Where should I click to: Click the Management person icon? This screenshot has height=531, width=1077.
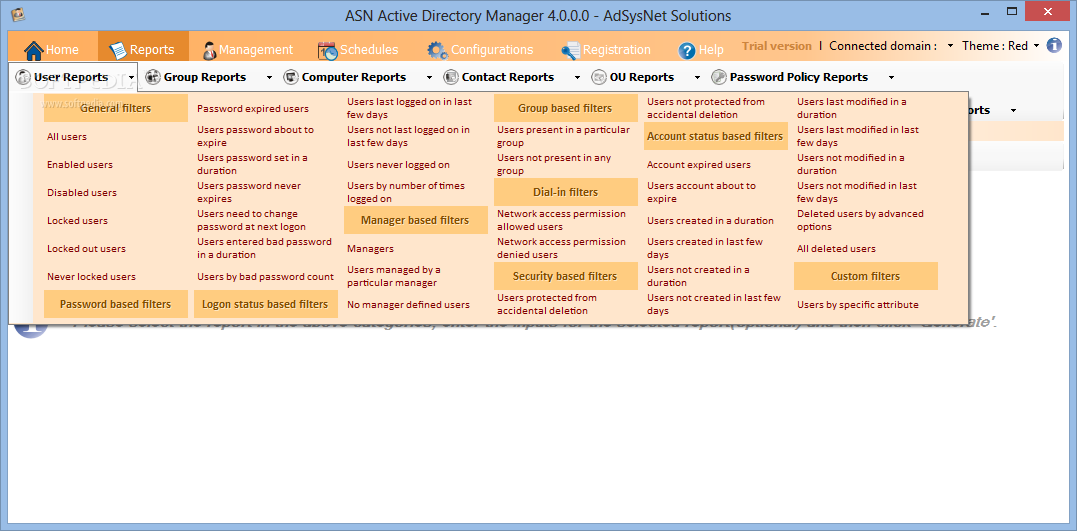209,49
